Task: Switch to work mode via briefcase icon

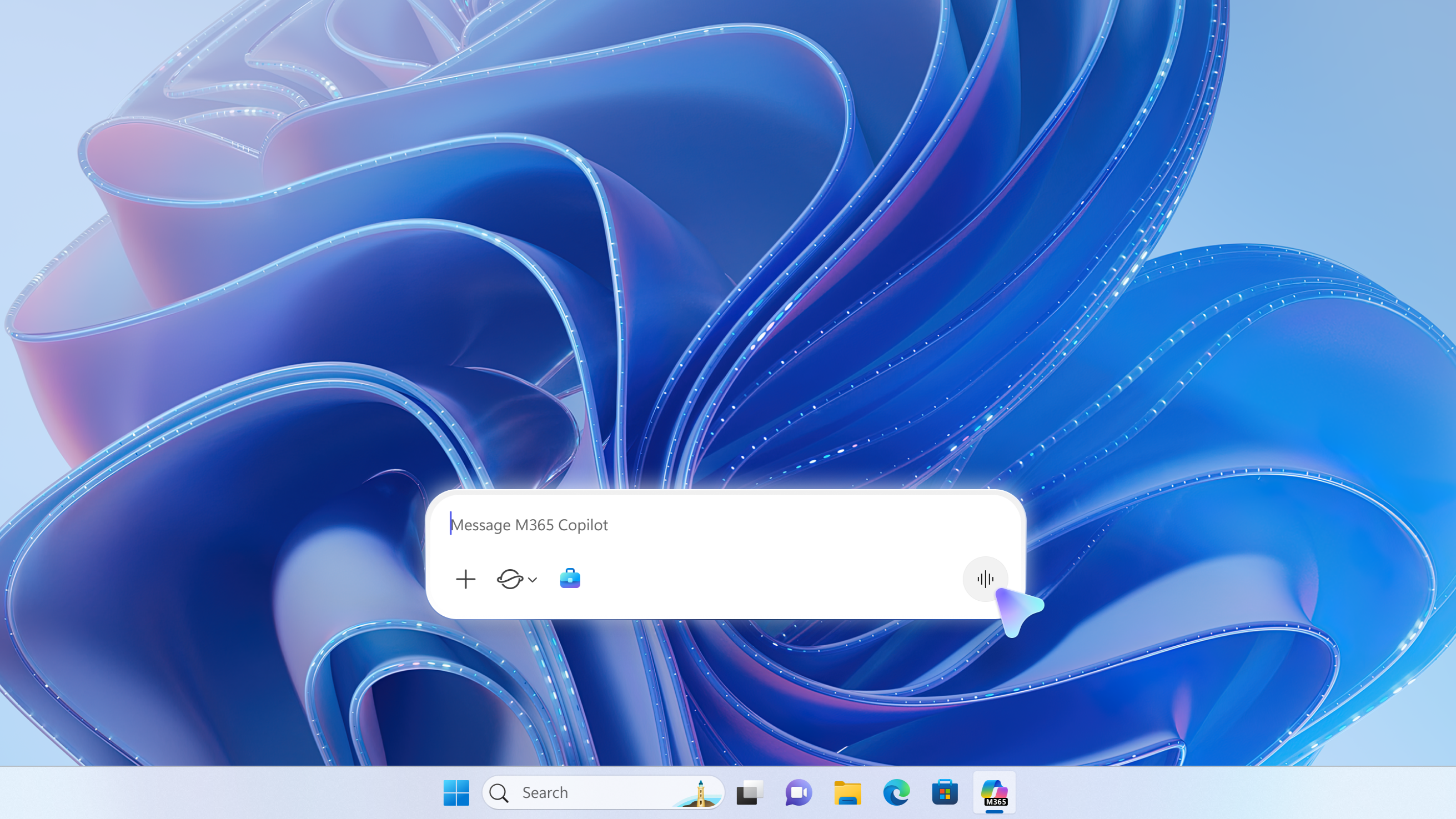Action: (x=570, y=578)
